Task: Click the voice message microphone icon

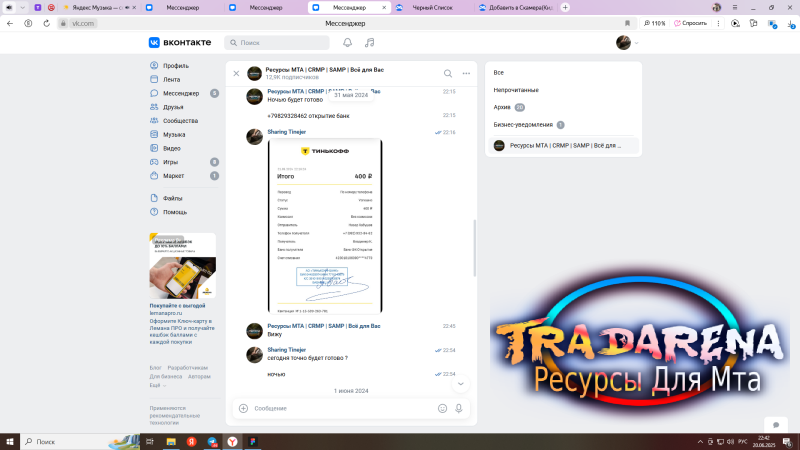Action: point(459,408)
